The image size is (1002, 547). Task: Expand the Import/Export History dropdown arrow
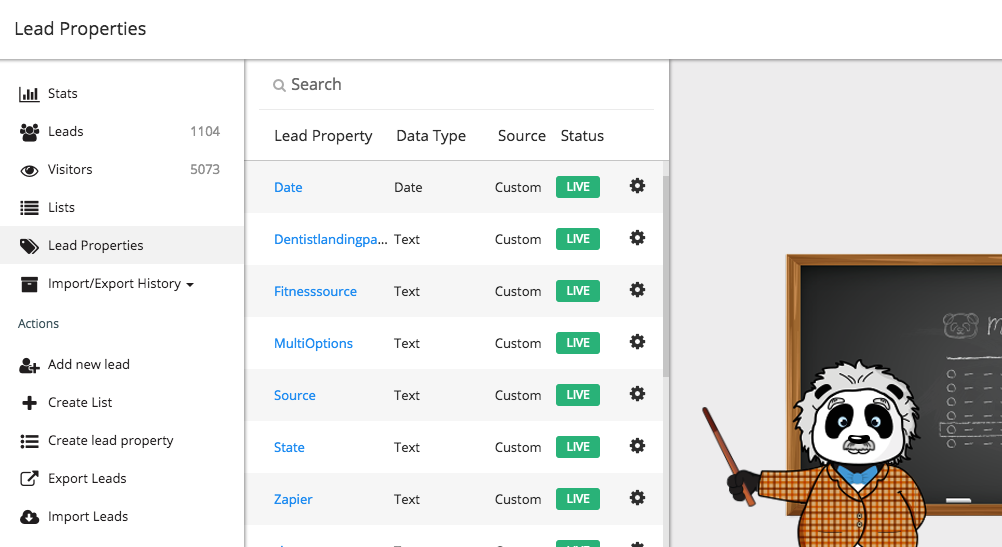point(190,285)
